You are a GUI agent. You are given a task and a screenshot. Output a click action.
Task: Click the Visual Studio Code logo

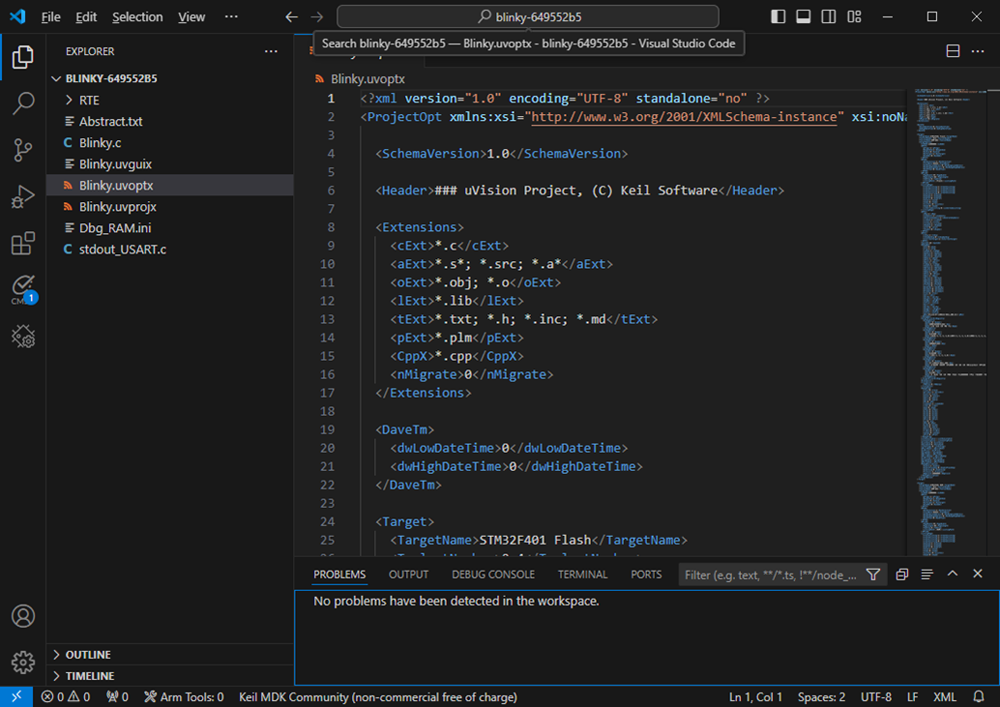(x=17, y=17)
